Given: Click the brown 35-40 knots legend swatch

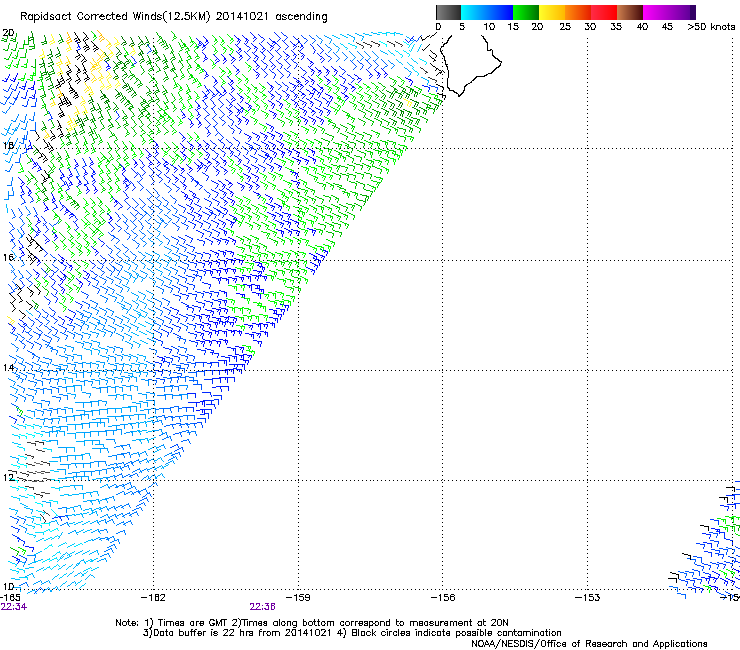Looking at the screenshot, I should (x=630, y=12).
